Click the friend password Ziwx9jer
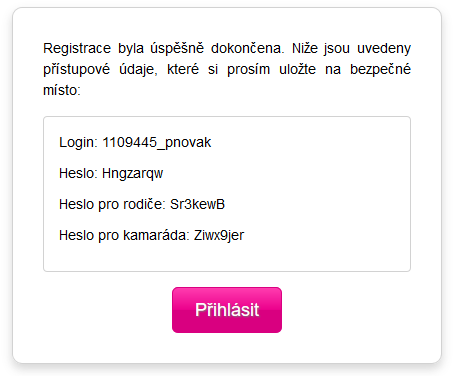This screenshot has height=376, width=457. pos(219,236)
